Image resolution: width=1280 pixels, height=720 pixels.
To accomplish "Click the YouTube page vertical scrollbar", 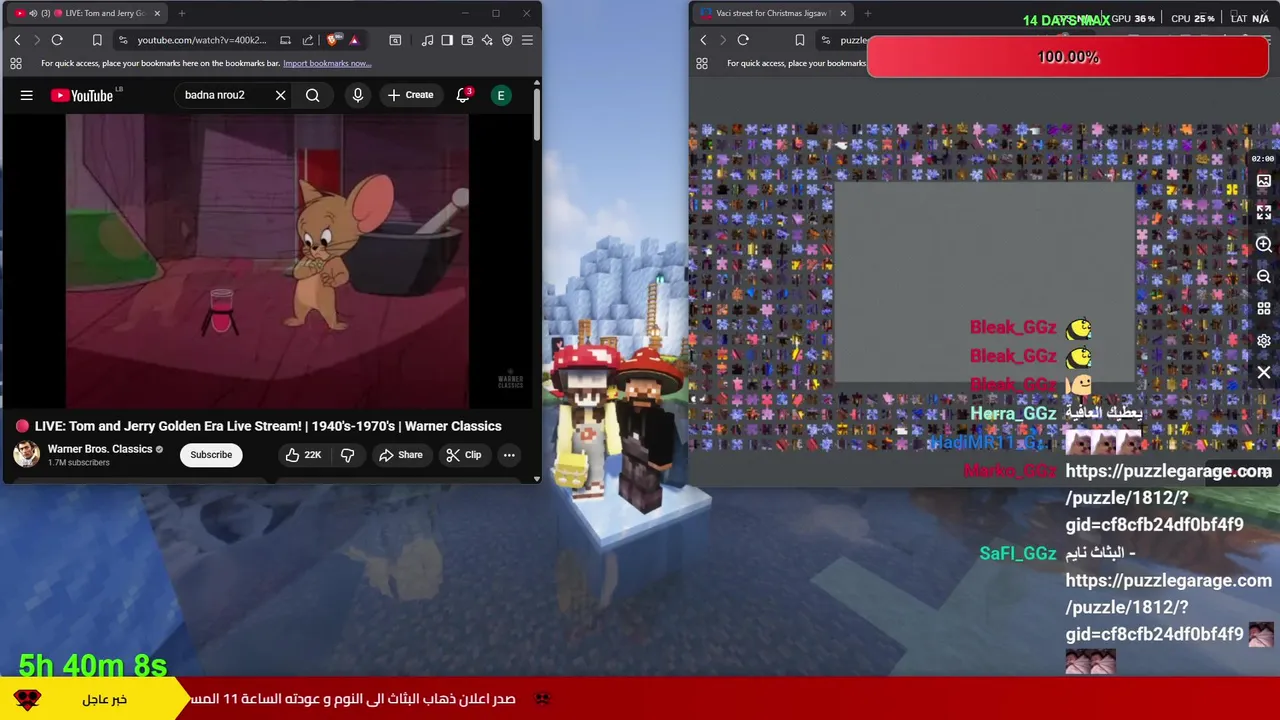I will pos(537,115).
